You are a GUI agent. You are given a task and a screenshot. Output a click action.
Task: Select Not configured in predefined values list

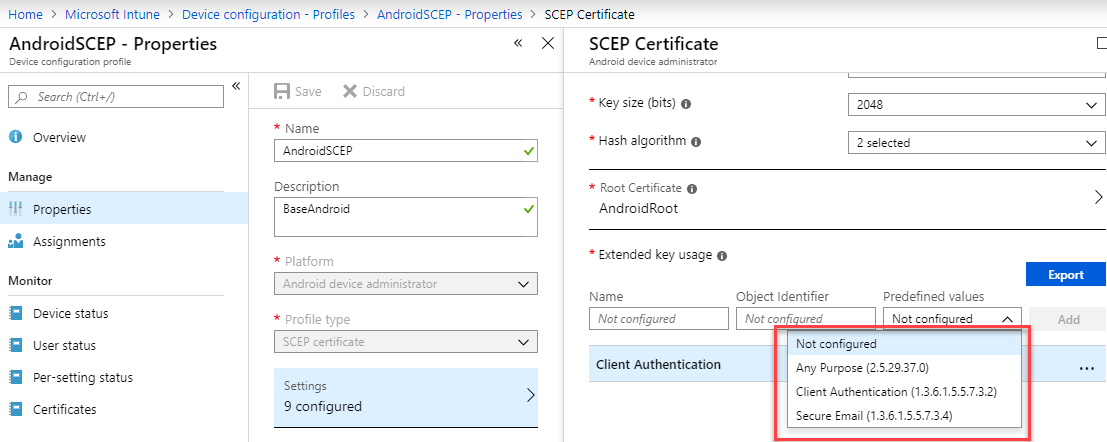coord(904,344)
